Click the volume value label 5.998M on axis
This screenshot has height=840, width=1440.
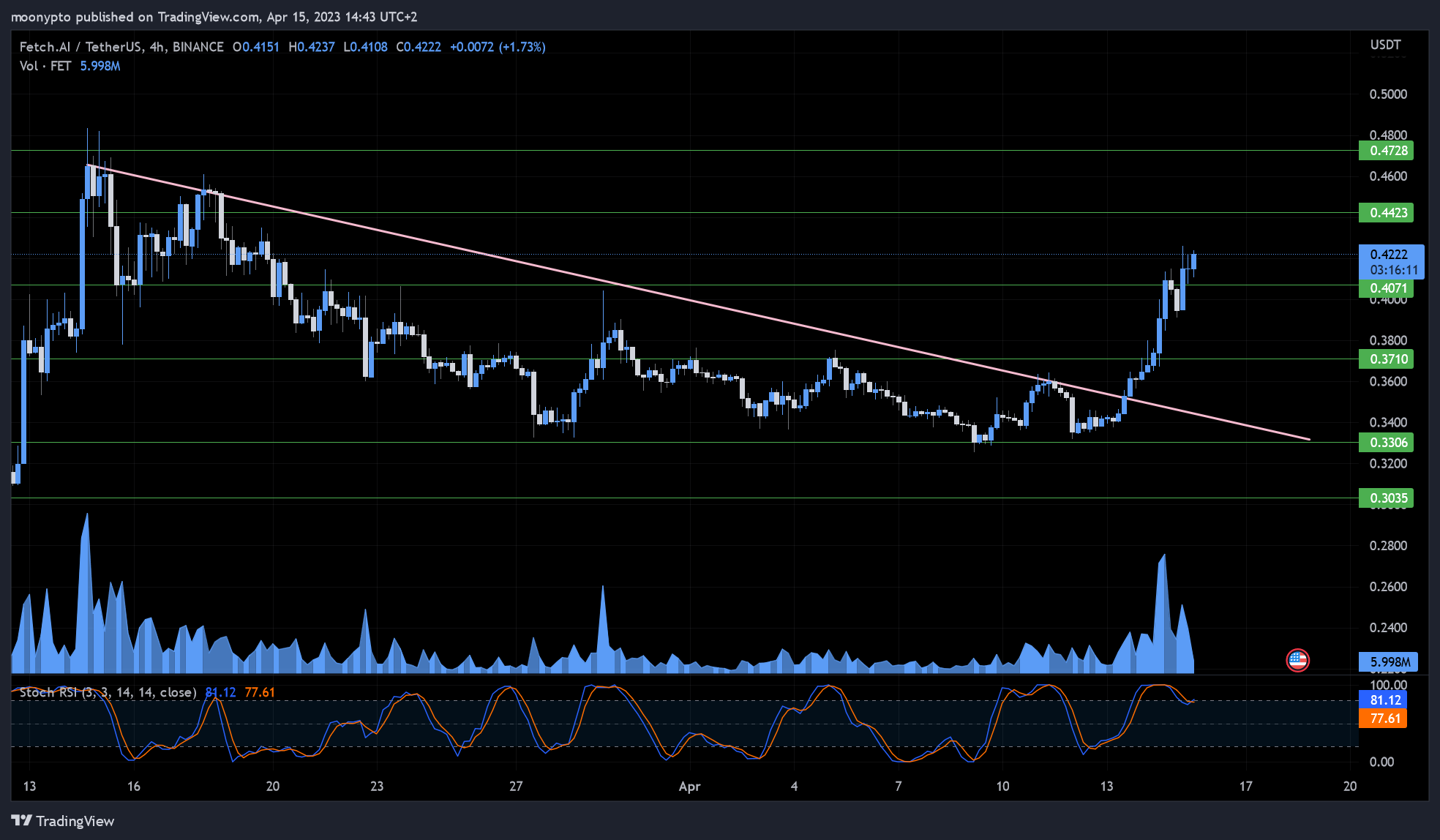[1389, 662]
